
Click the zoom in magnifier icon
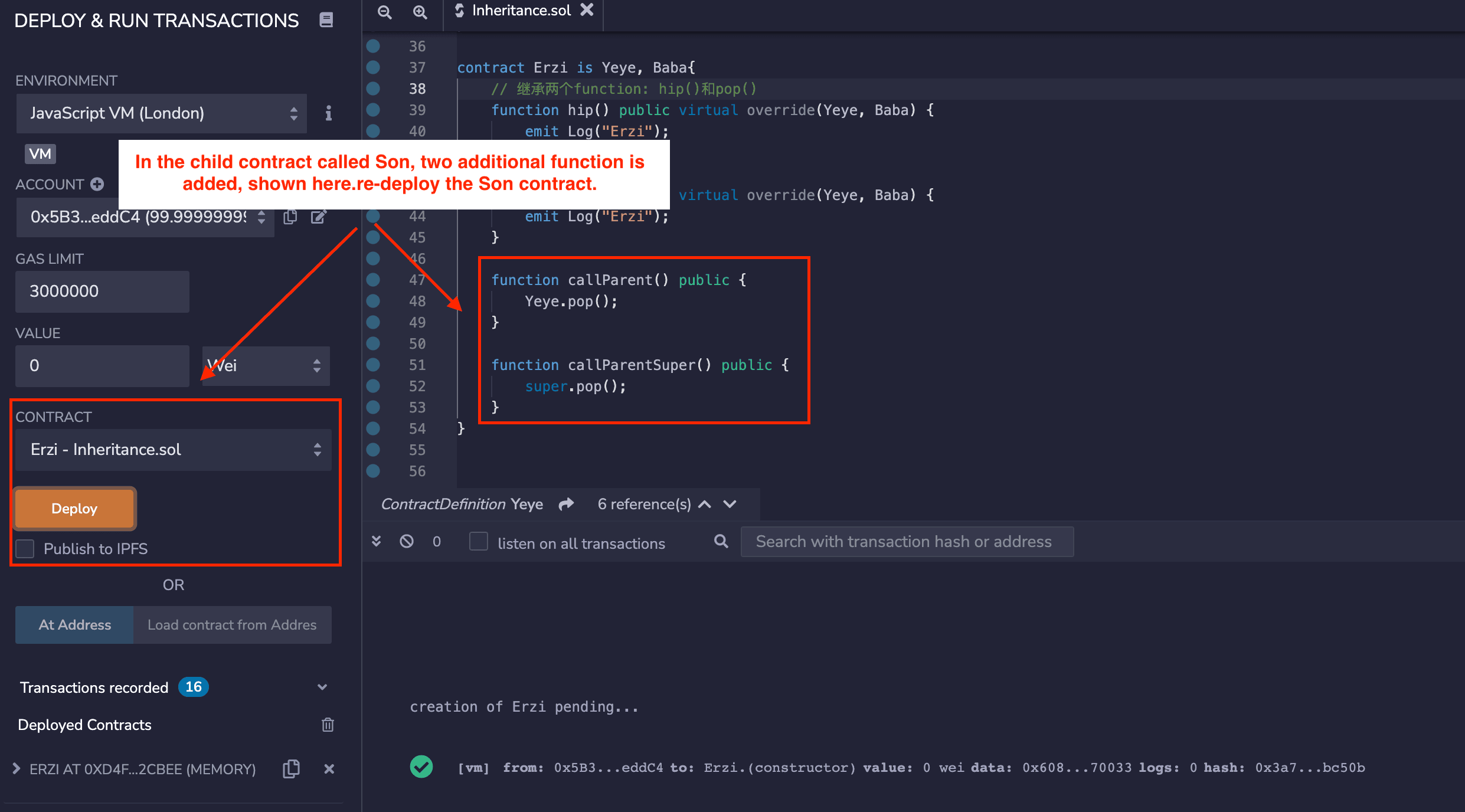tap(420, 12)
